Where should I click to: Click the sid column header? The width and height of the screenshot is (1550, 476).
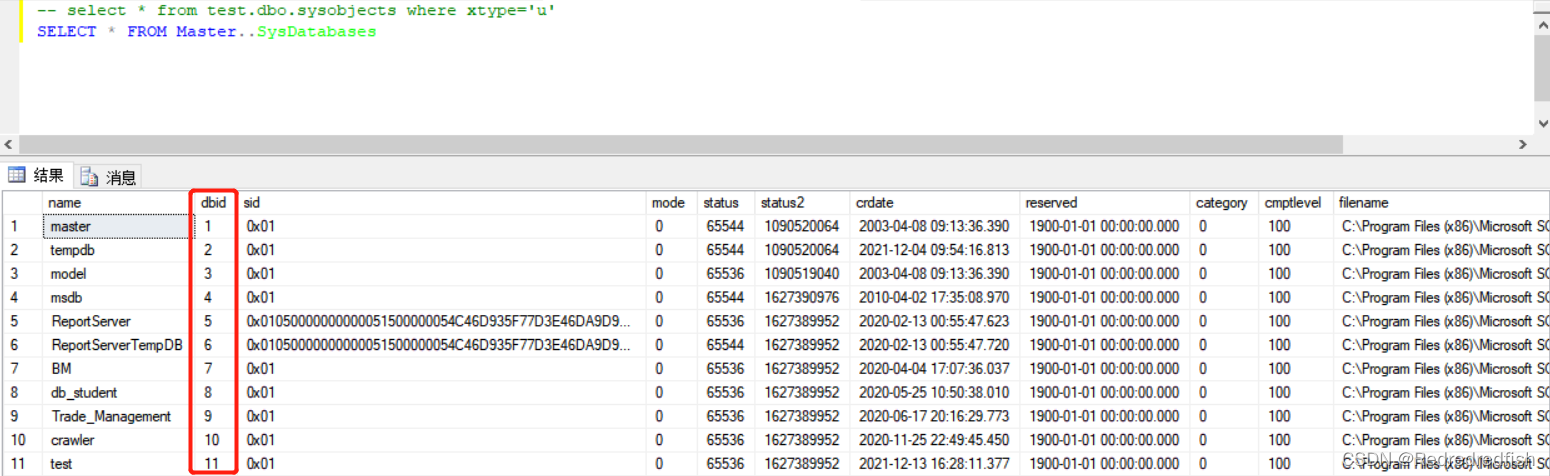coord(443,203)
